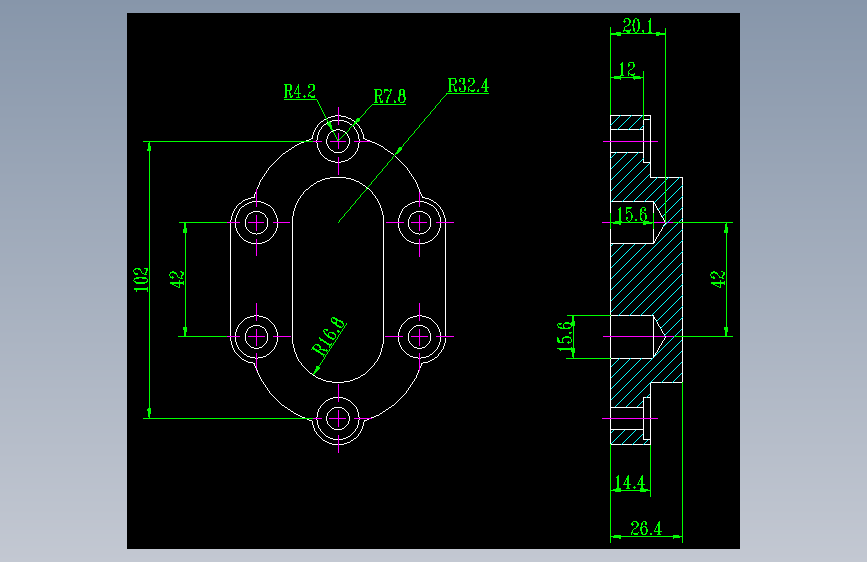Click the 42 dimension in the section view

717,279
